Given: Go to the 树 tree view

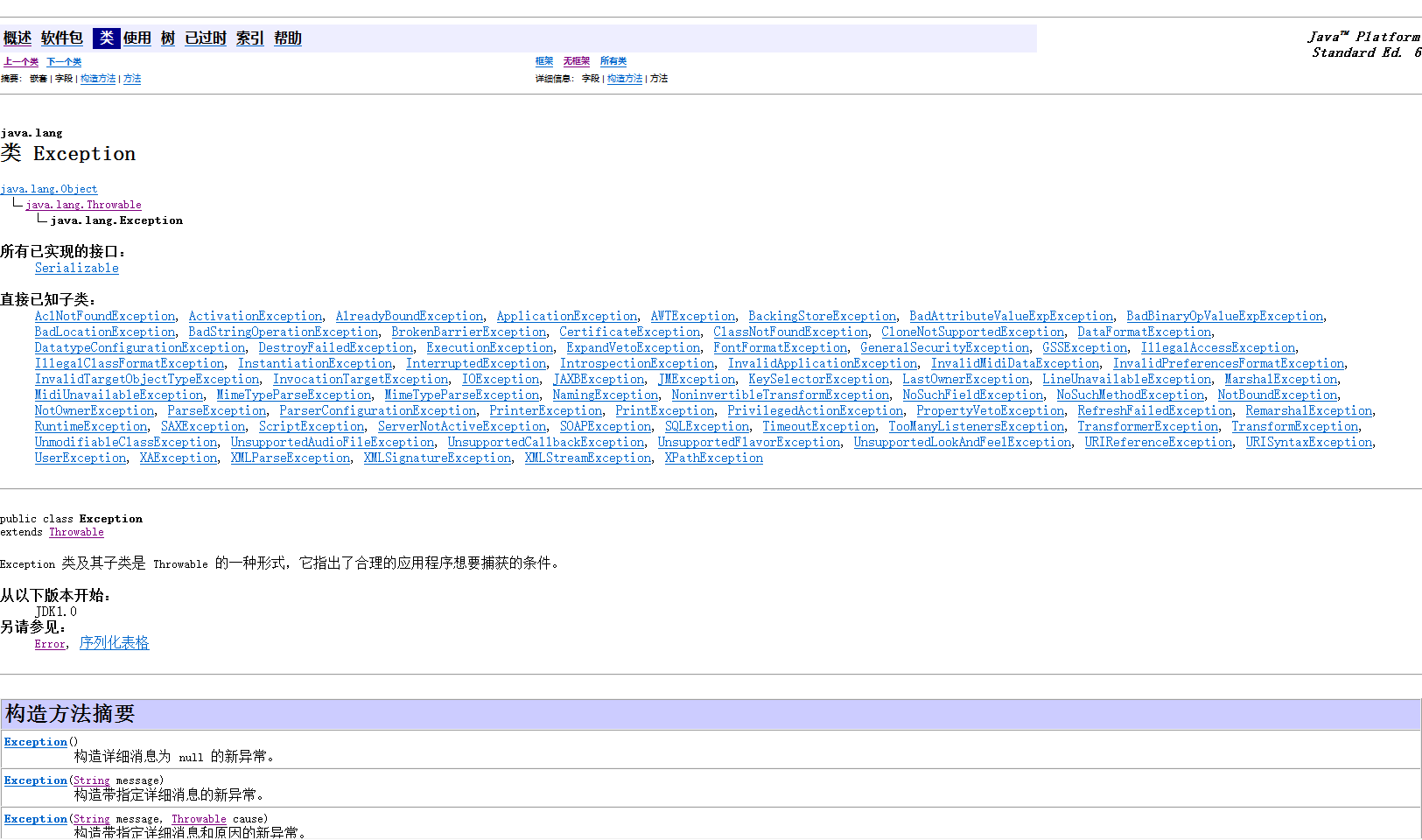Looking at the screenshot, I should point(167,38).
